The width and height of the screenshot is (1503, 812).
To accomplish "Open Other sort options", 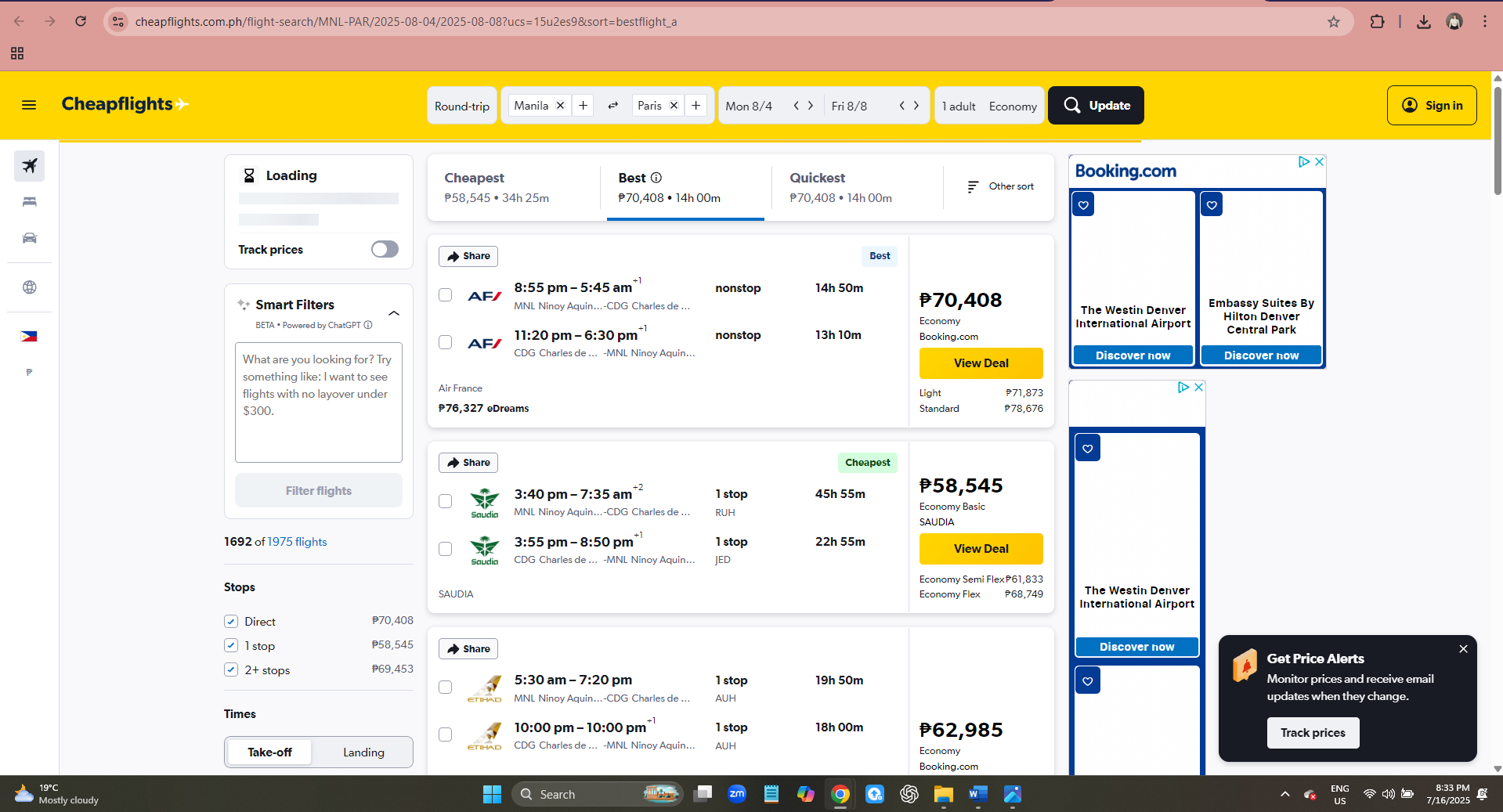I will (1000, 186).
